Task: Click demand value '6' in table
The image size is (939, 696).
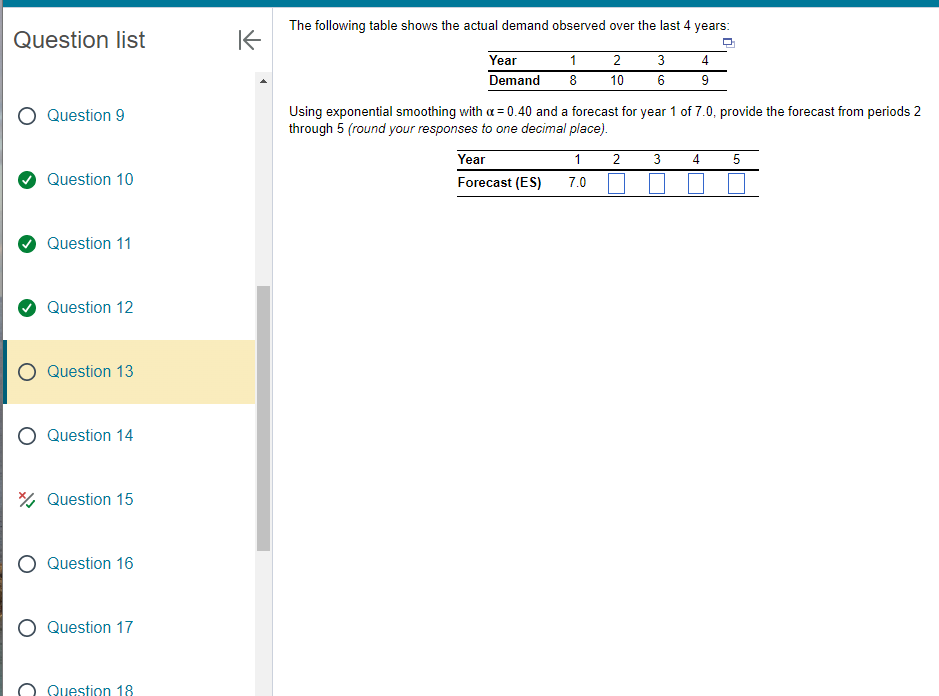Action: [x=661, y=80]
